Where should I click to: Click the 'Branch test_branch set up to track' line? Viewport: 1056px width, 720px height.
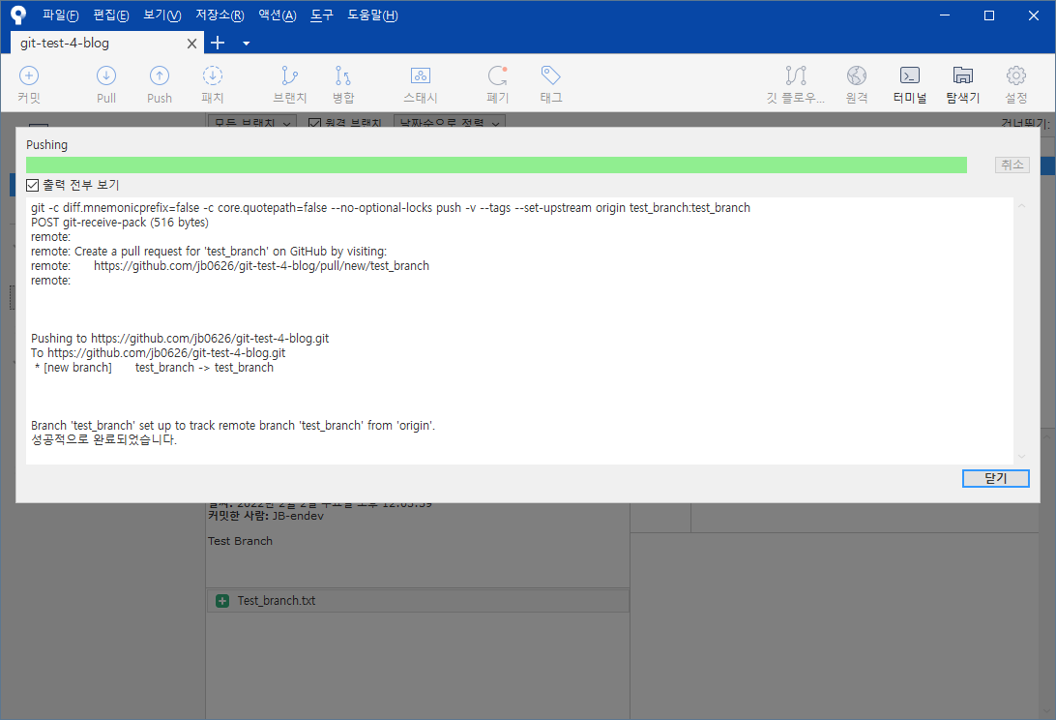pos(233,426)
